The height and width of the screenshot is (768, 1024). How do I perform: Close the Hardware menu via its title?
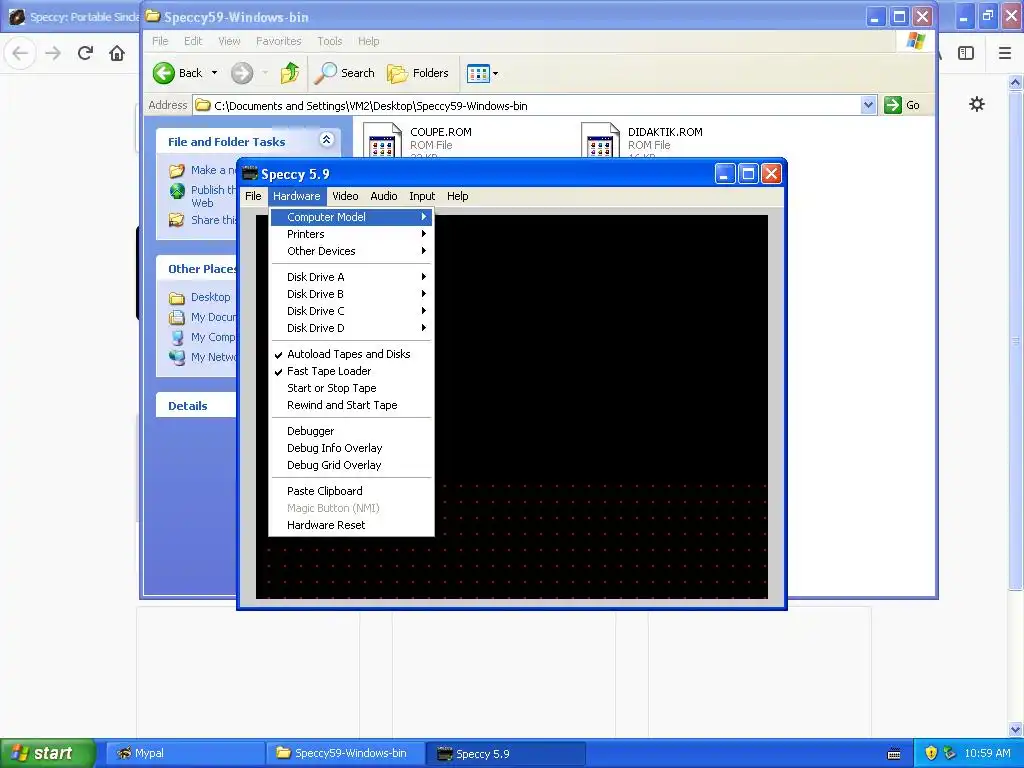click(296, 196)
